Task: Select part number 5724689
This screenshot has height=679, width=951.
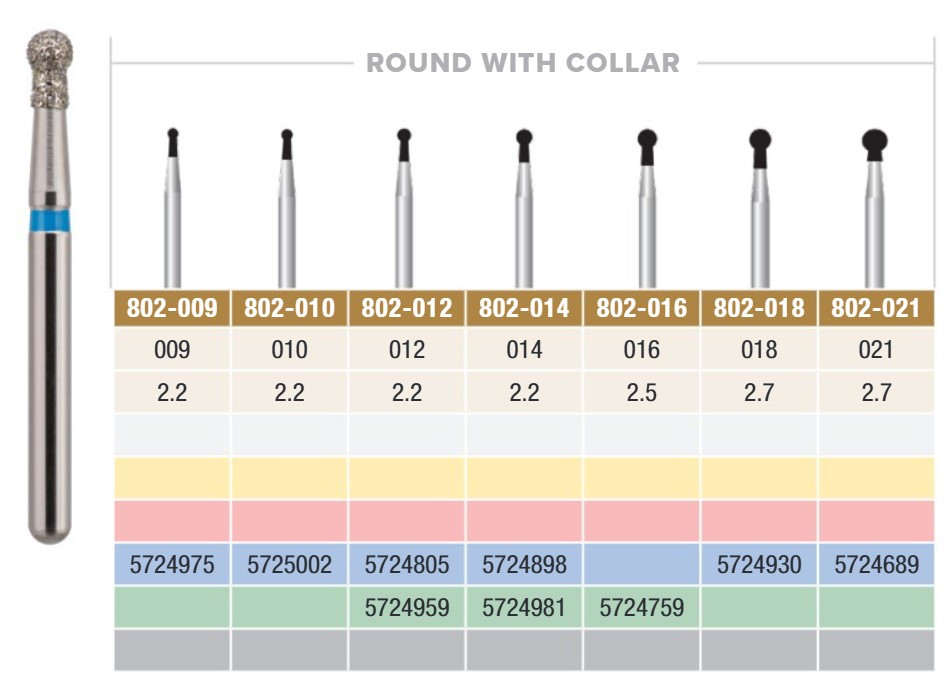Action: pyautogui.click(x=876, y=564)
